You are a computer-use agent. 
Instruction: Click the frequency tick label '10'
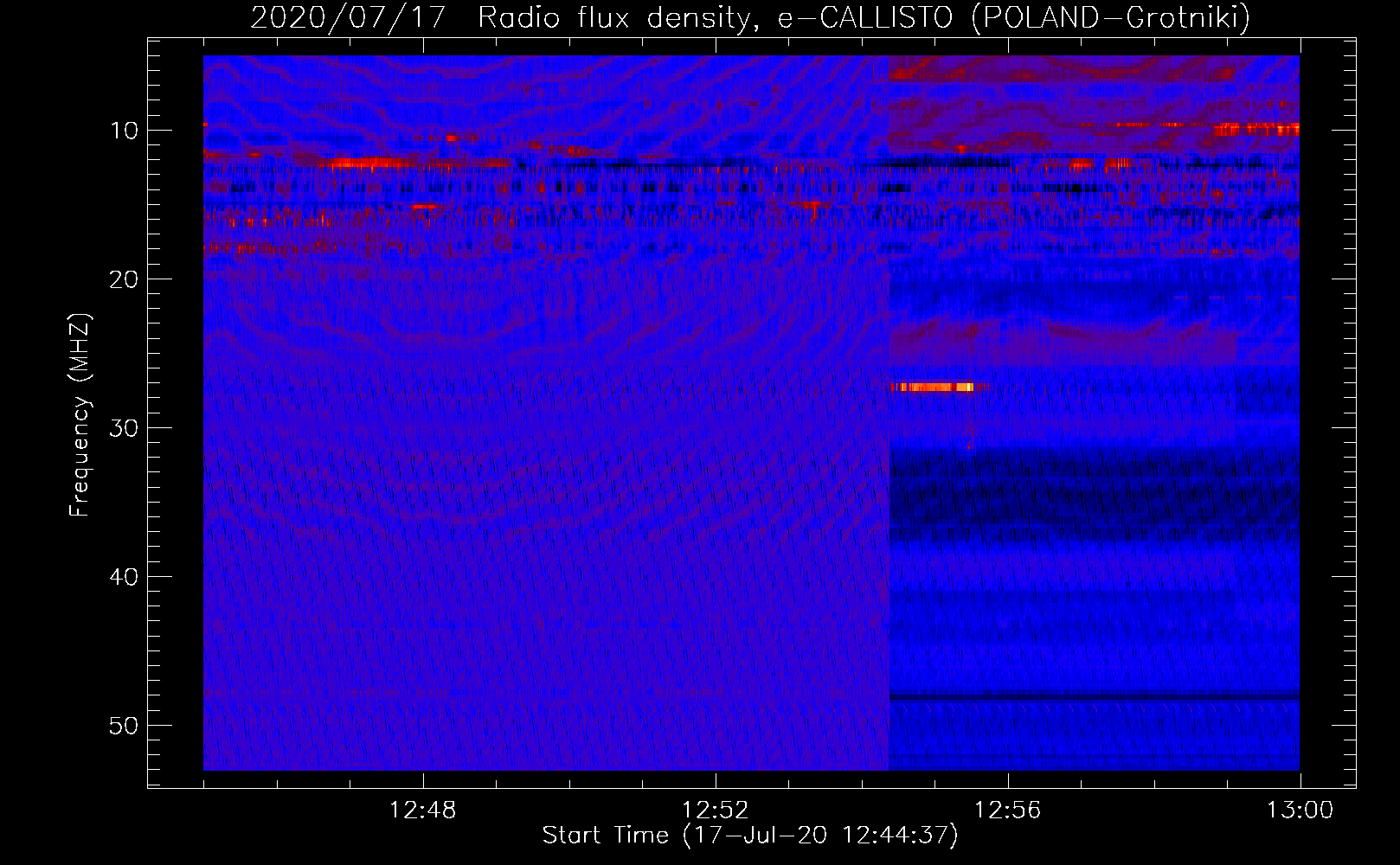click(125, 131)
